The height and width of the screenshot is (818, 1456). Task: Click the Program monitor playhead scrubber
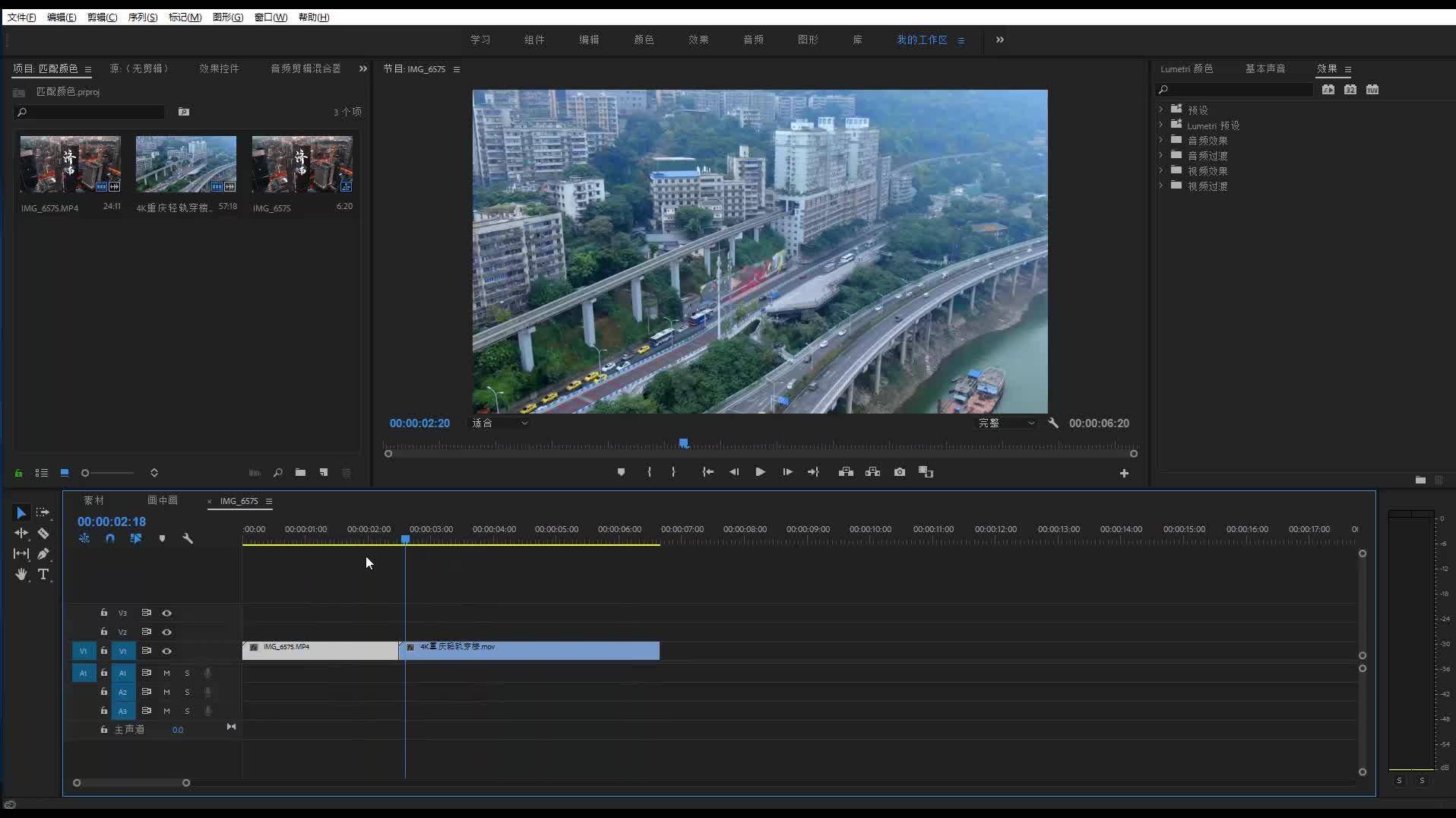(x=684, y=442)
